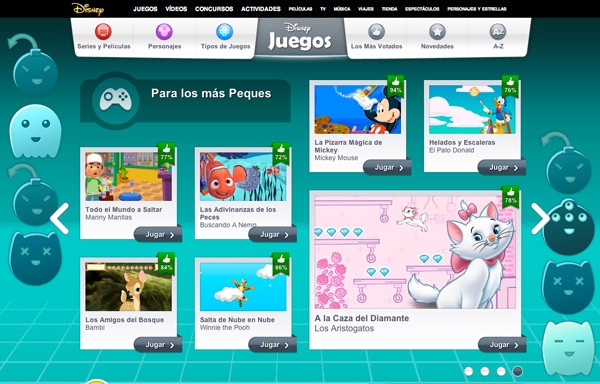This screenshot has width=600, height=384.
Task: Select the purple Personajes icon
Action: (x=164, y=32)
